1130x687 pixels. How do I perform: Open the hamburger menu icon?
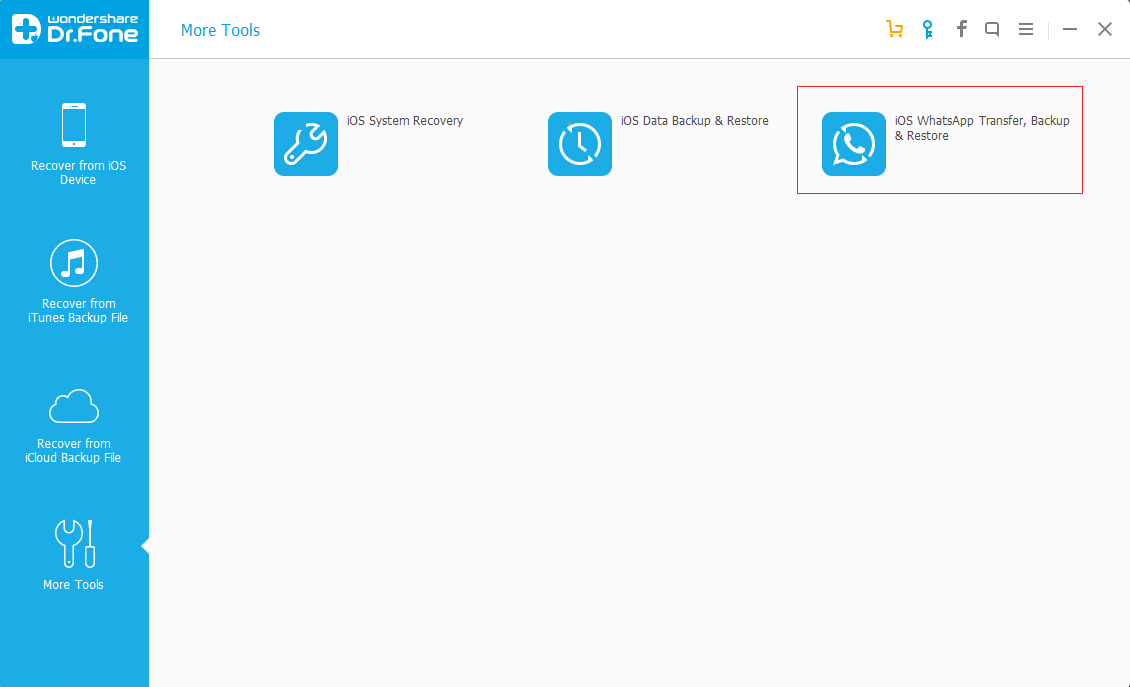point(1026,29)
